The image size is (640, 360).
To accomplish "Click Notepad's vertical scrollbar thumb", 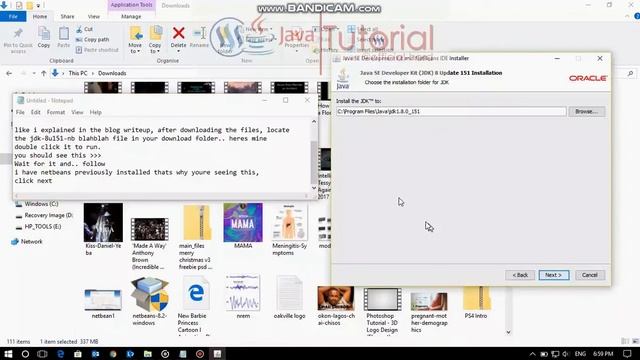I will coord(313,162).
